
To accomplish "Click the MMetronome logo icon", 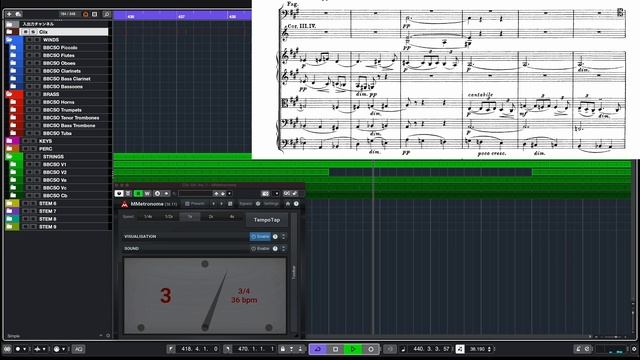I will (x=124, y=204).
